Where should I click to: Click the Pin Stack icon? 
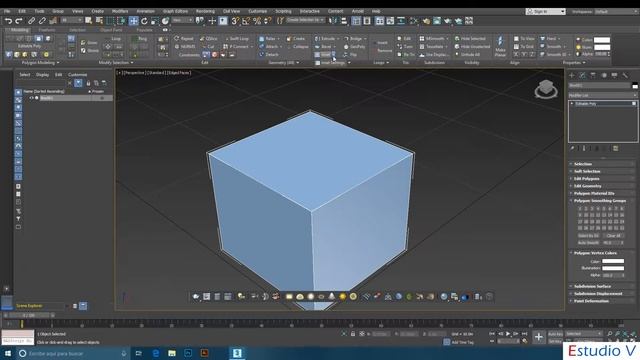[572, 149]
